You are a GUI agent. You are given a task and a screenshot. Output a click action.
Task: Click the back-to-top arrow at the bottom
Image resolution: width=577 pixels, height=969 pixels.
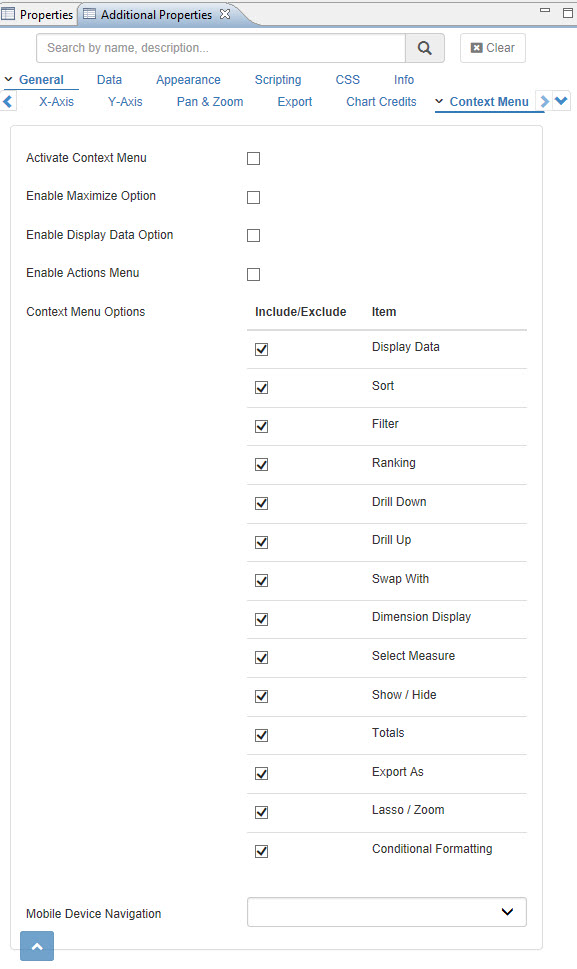coord(36,945)
